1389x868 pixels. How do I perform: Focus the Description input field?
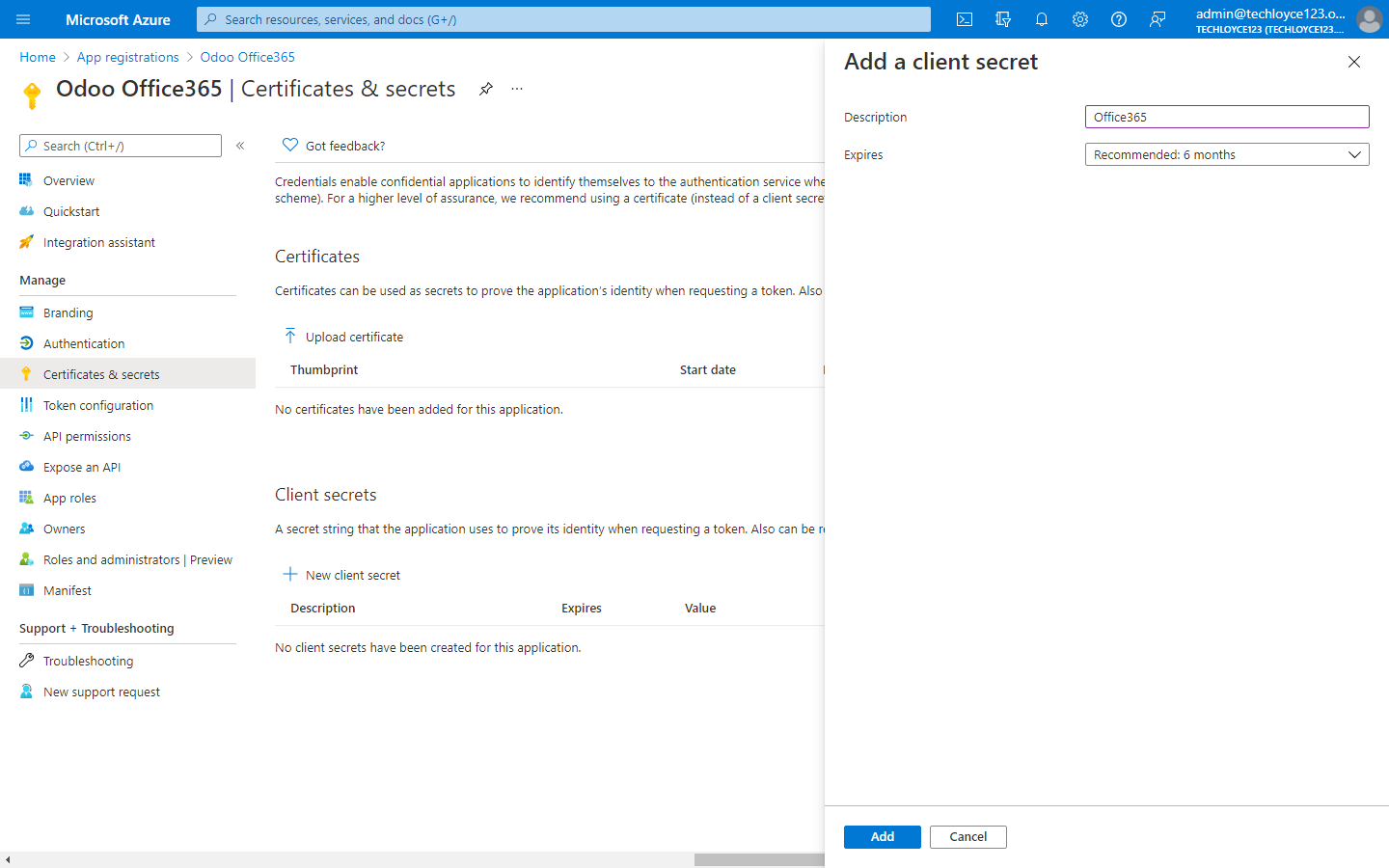pos(1227,117)
